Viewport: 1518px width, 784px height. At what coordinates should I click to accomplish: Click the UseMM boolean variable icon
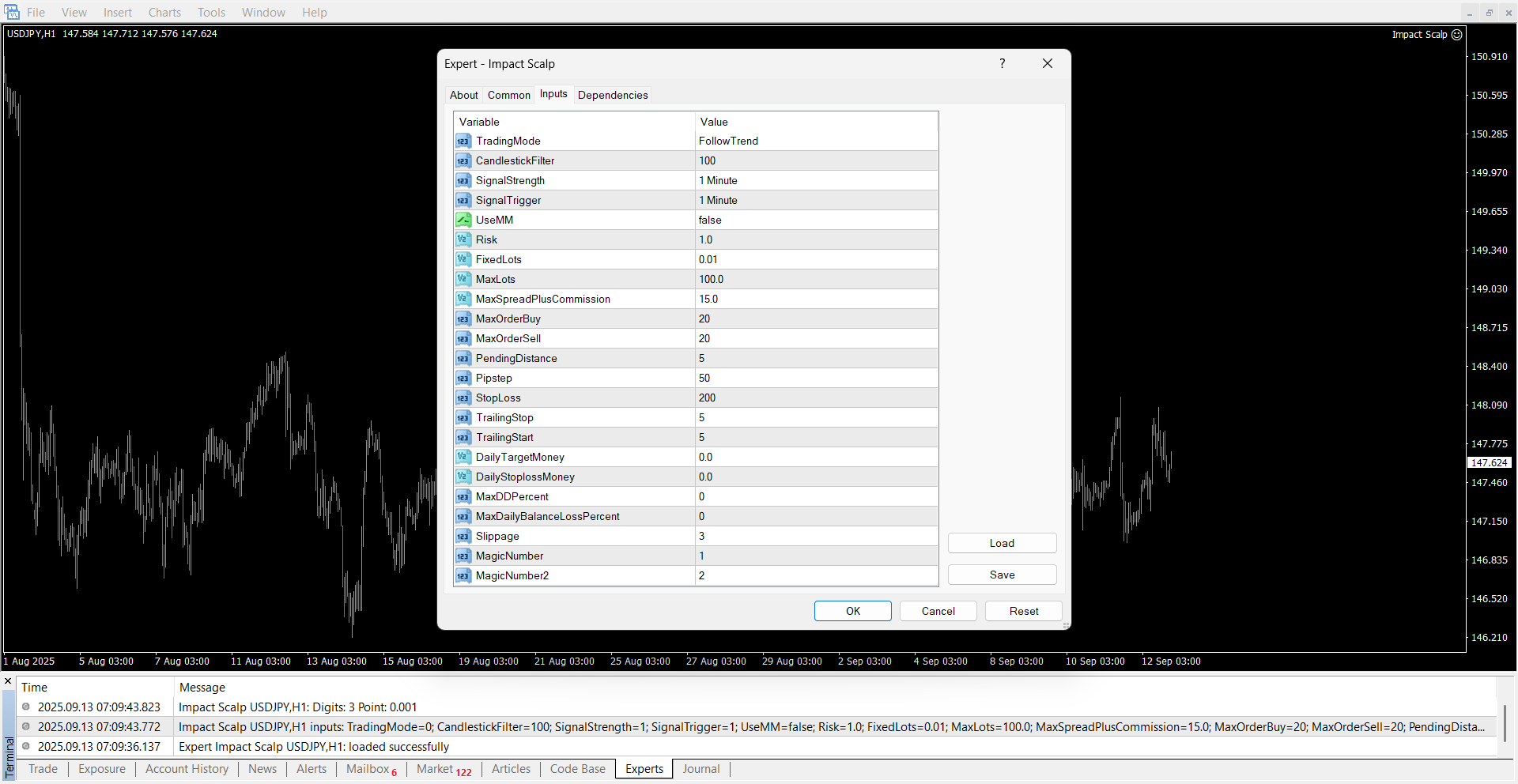[463, 220]
